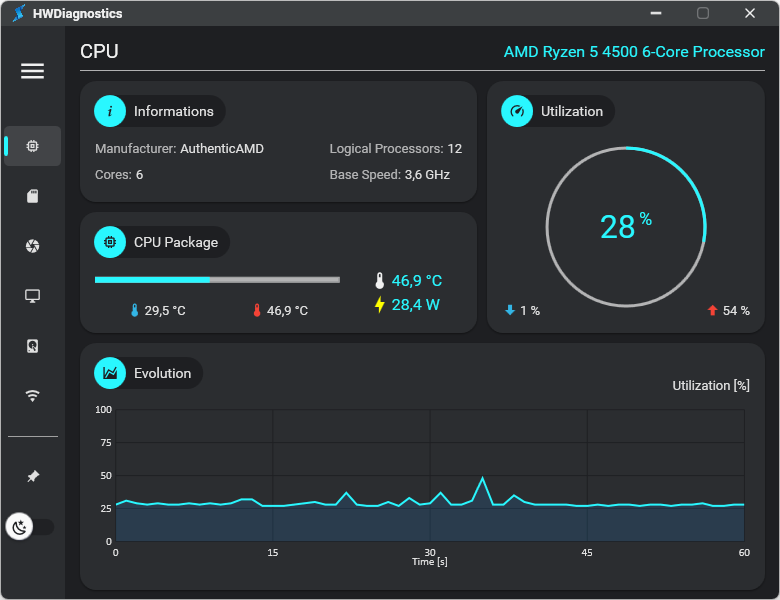Click the CPU page title
The width and height of the screenshot is (780, 600).
tap(99, 52)
